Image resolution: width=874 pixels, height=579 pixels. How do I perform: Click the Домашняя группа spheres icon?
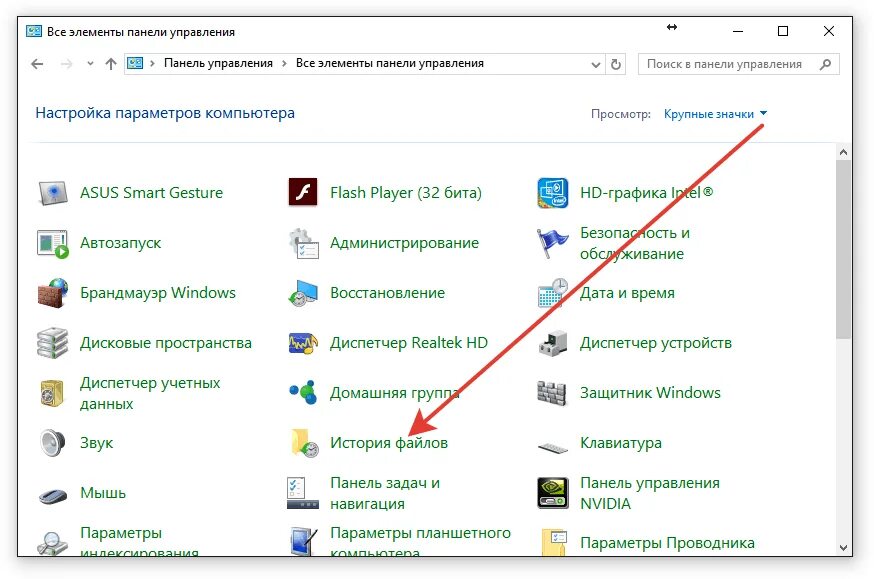[x=303, y=392]
